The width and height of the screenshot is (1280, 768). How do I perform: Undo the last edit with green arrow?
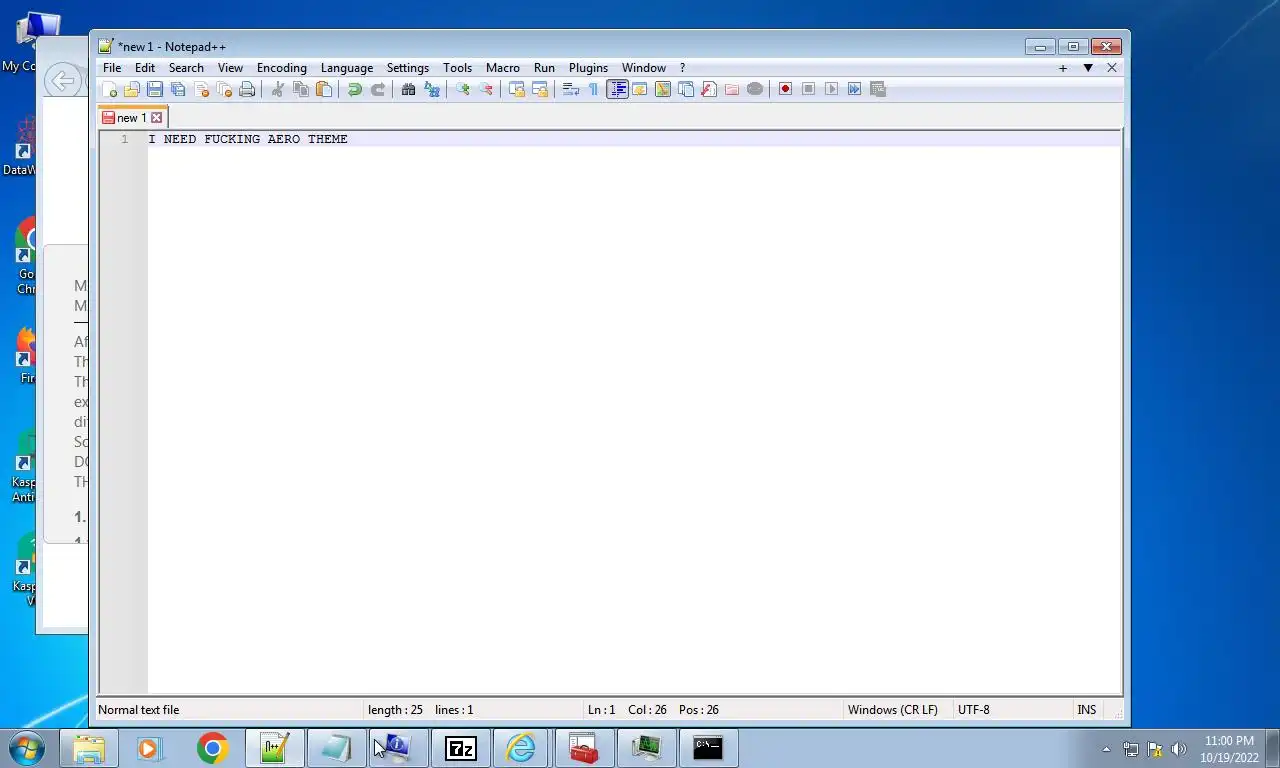(355, 89)
